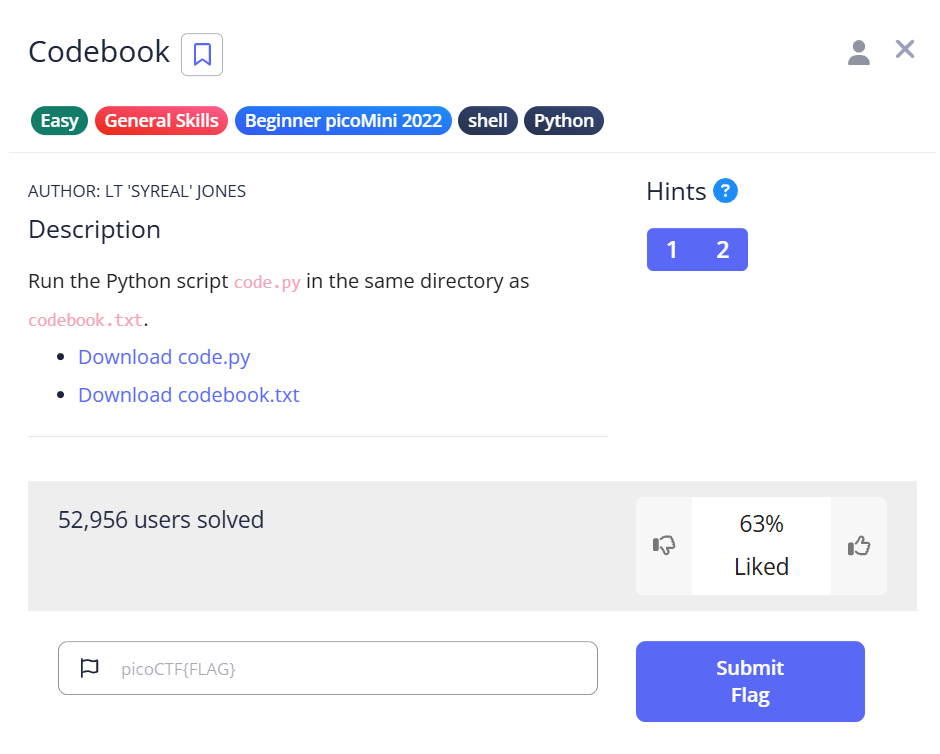The height and width of the screenshot is (754, 940).
Task: Select the General Skills tag
Action: [x=161, y=121]
